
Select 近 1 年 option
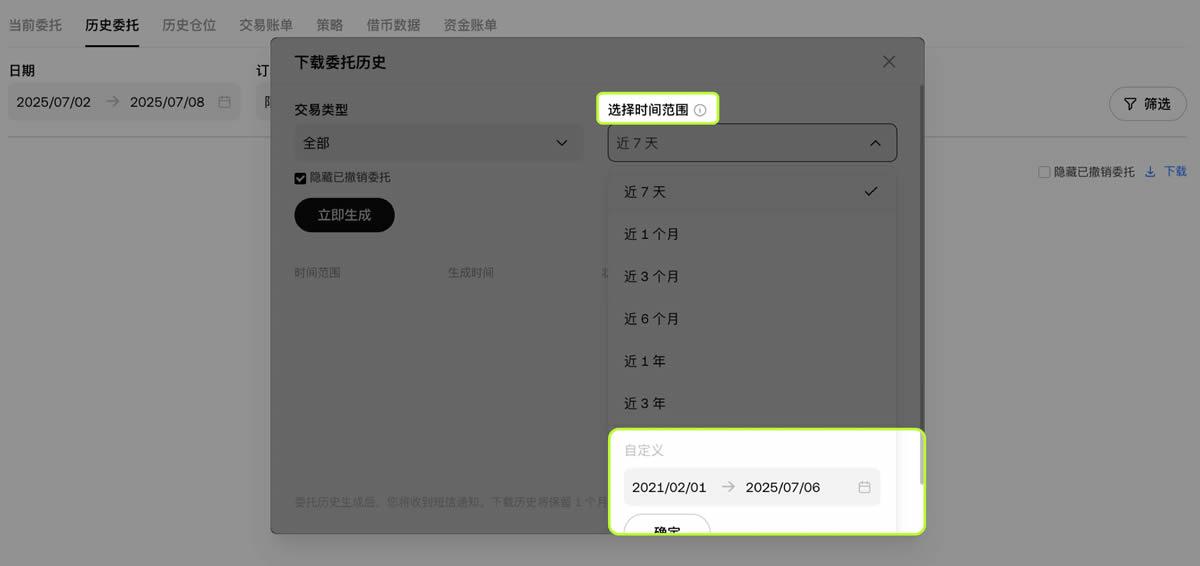click(x=645, y=361)
